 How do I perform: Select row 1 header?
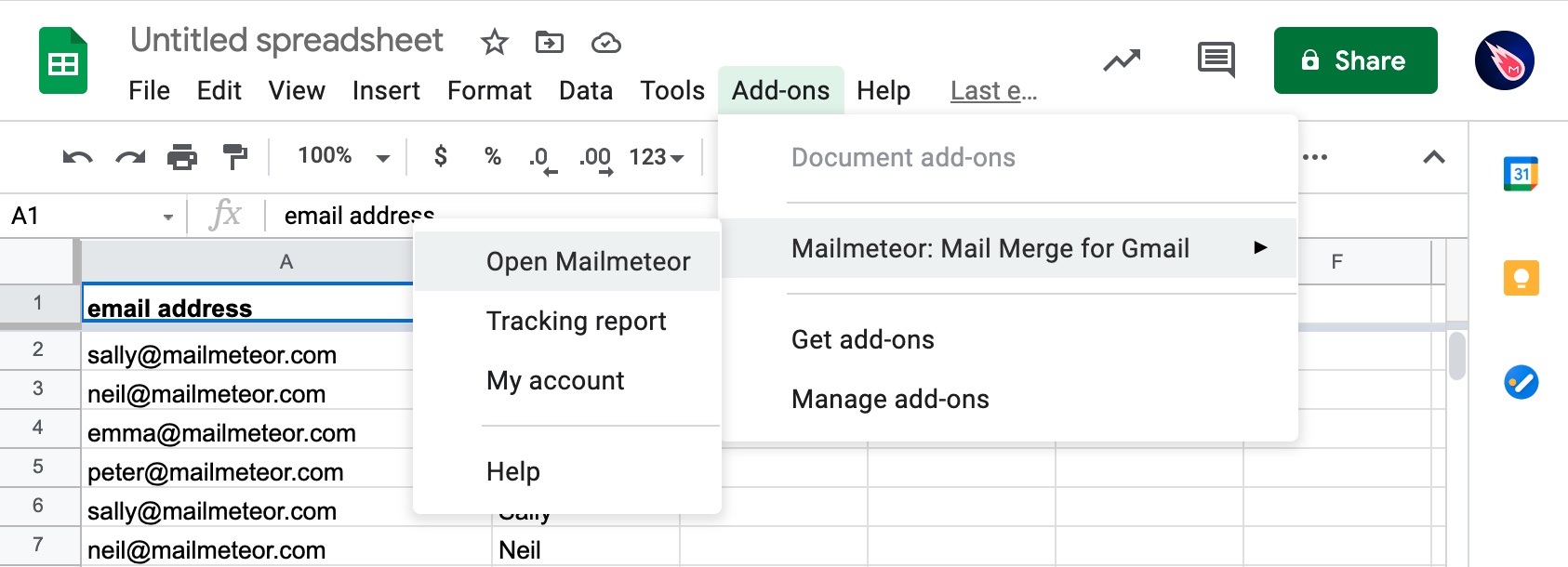[38, 303]
